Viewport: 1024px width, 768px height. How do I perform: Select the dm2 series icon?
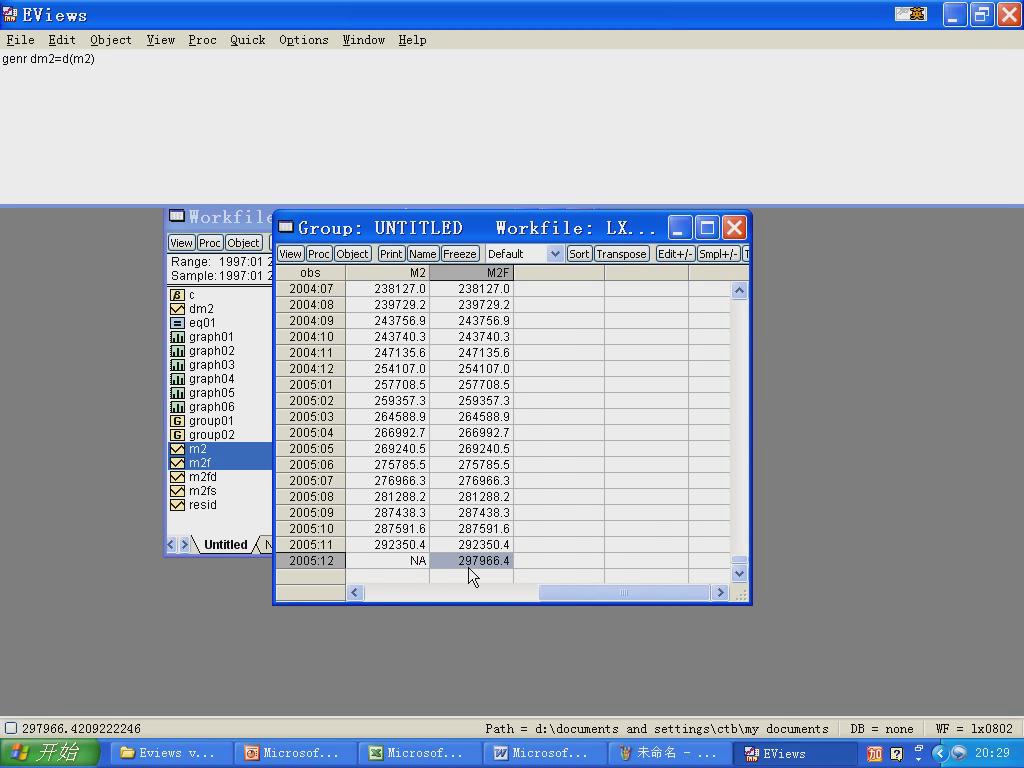(177, 309)
